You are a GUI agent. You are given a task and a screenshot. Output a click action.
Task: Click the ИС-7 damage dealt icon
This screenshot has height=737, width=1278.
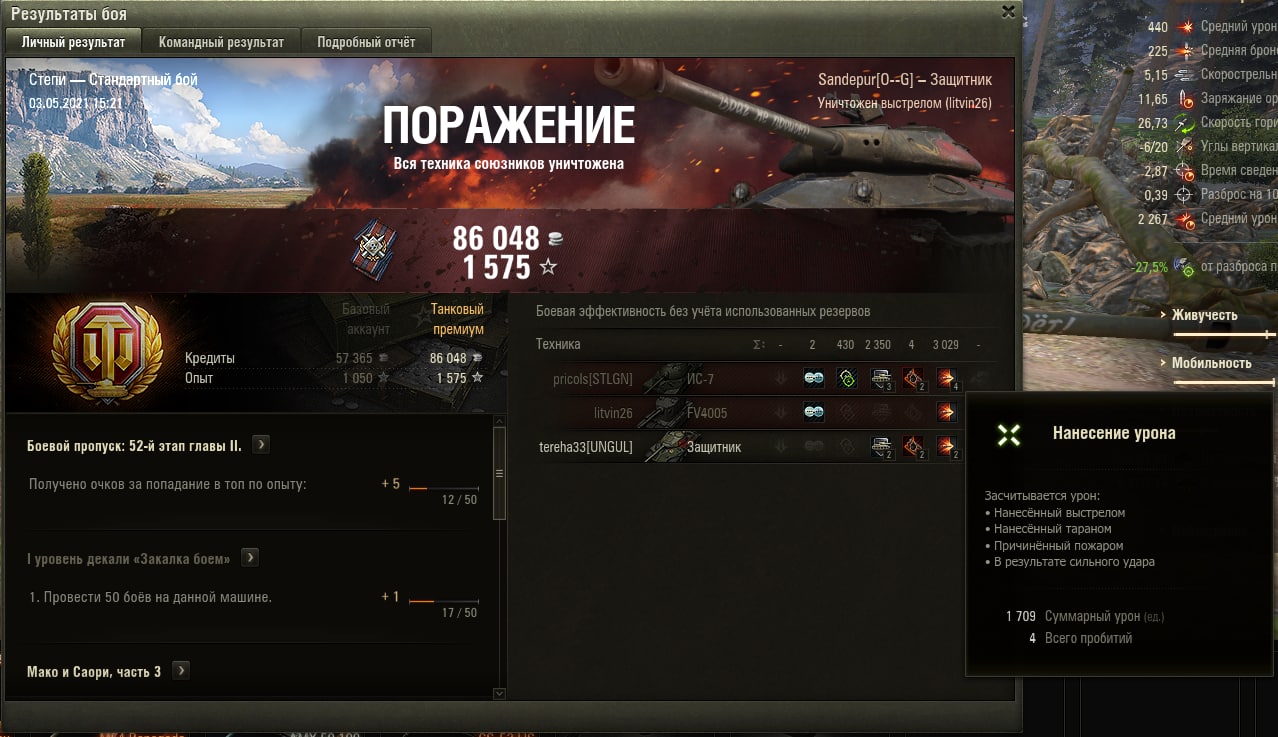pos(947,379)
